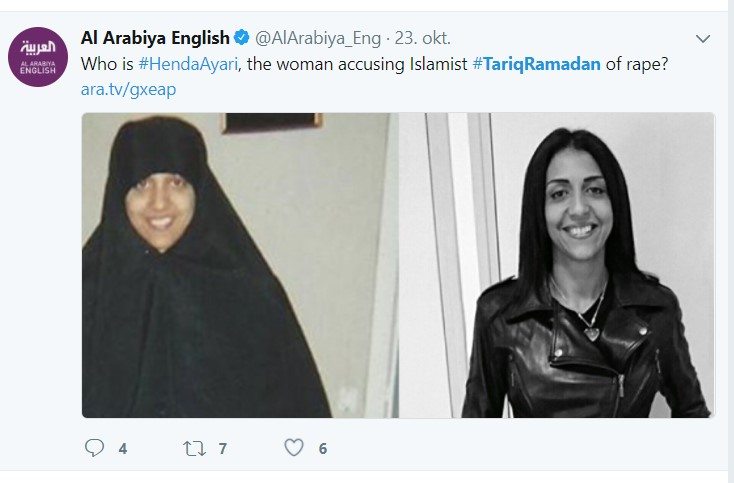This screenshot has width=734, height=483.
Task: View the black-and-white photo of the woman in a leather jacket
Action: [x=557, y=265]
